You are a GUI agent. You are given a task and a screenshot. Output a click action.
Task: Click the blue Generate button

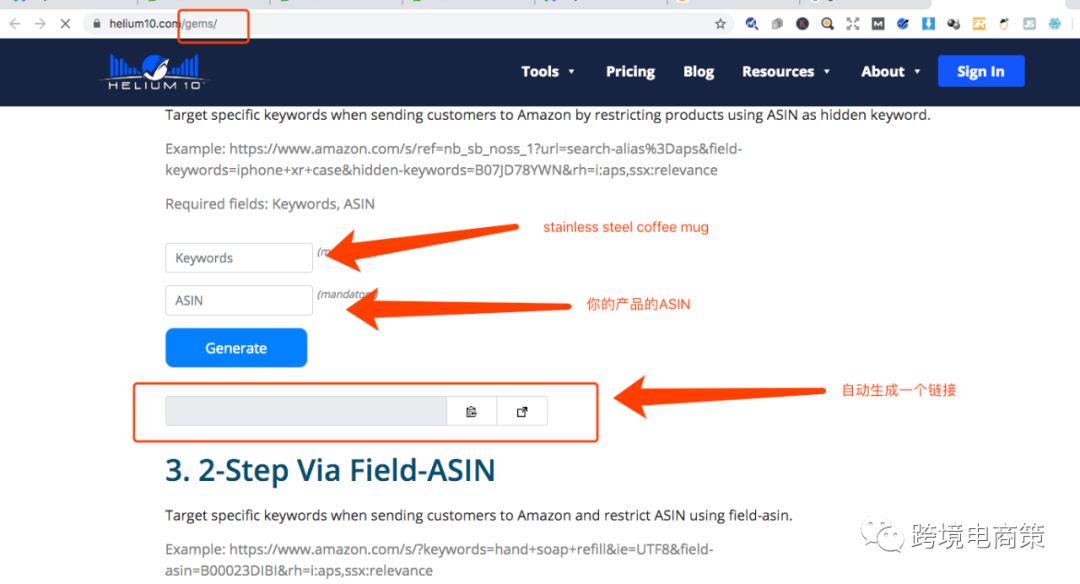(x=236, y=348)
